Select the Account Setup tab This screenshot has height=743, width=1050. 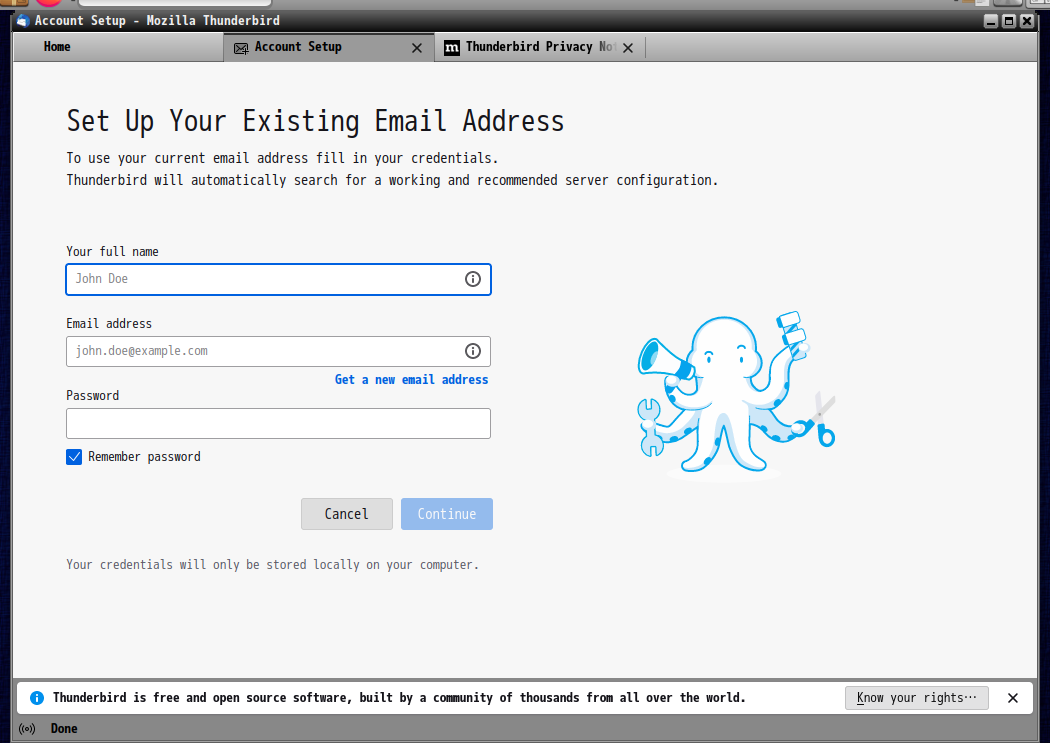329,47
